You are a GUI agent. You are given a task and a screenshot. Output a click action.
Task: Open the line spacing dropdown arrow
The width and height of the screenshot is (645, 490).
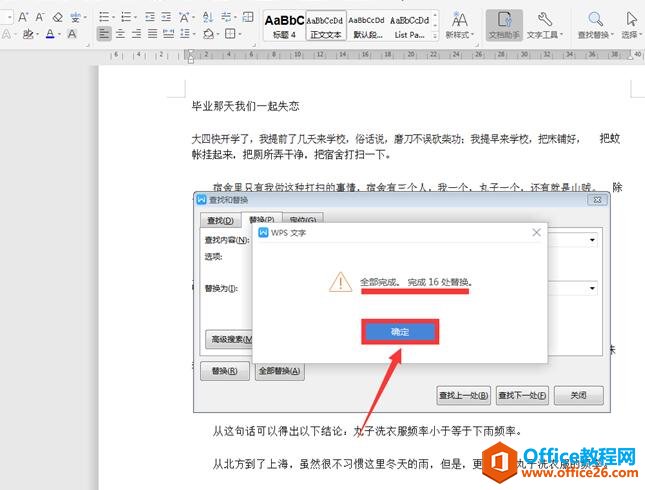[194, 34]
